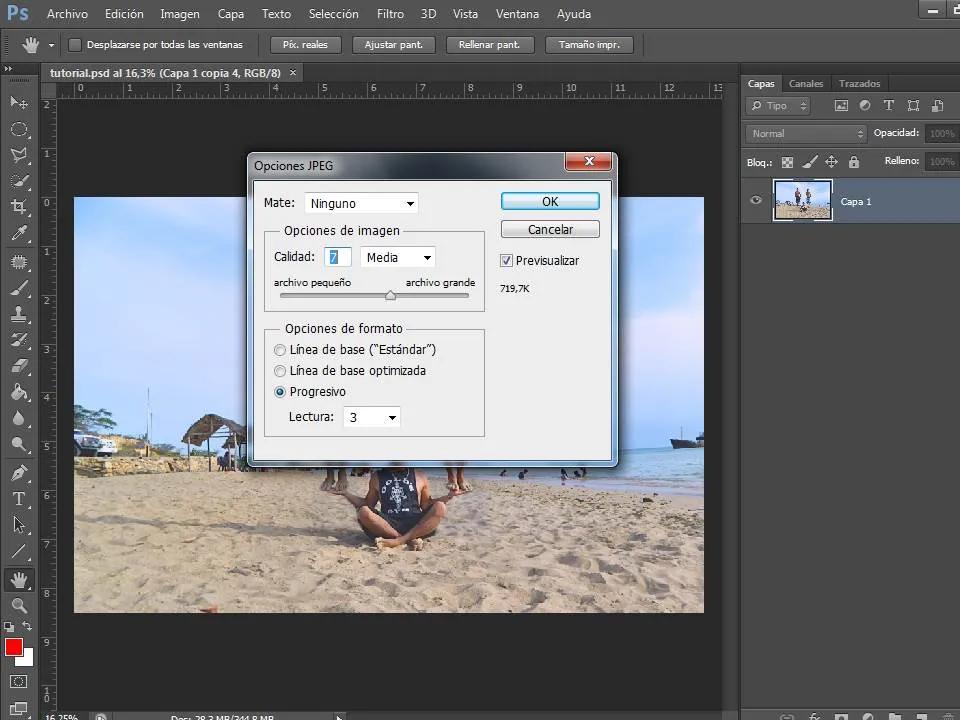Select the Paint Bucket tool
The width and height of the screenshot is (960, 720).
coord(19,392)
